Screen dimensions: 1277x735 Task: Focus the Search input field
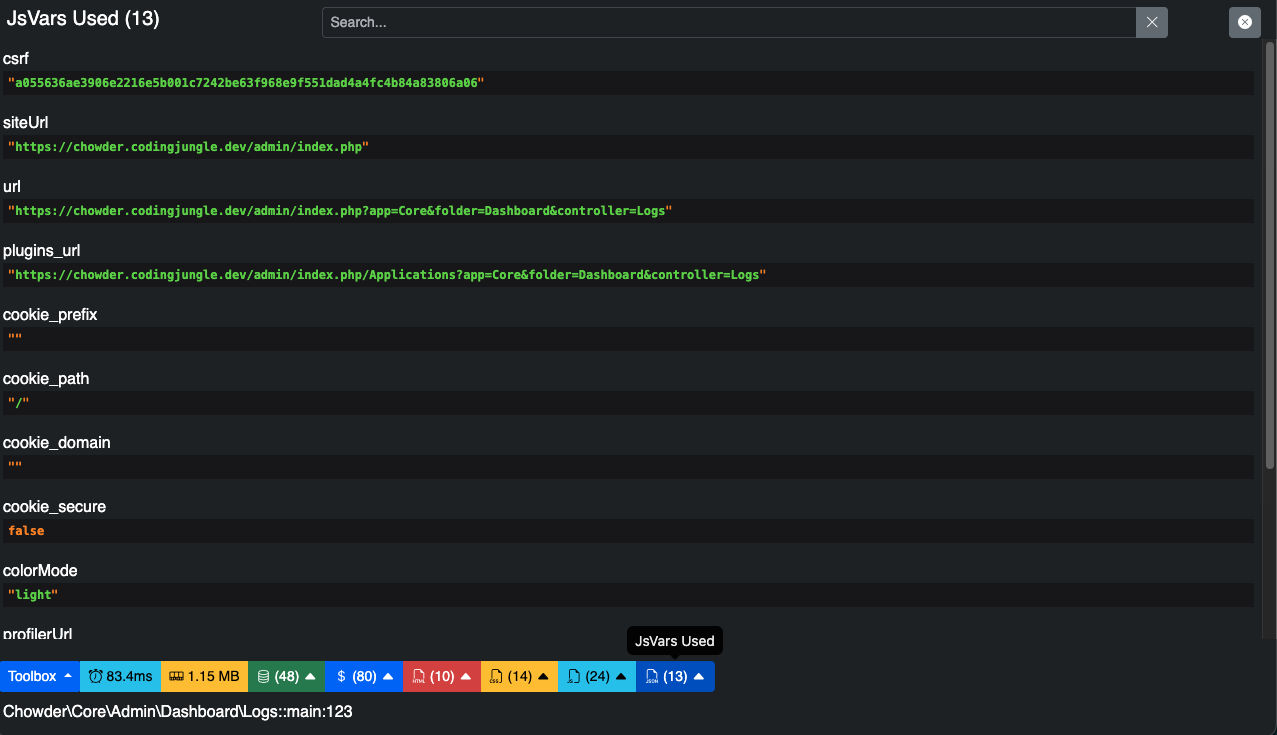729,22
